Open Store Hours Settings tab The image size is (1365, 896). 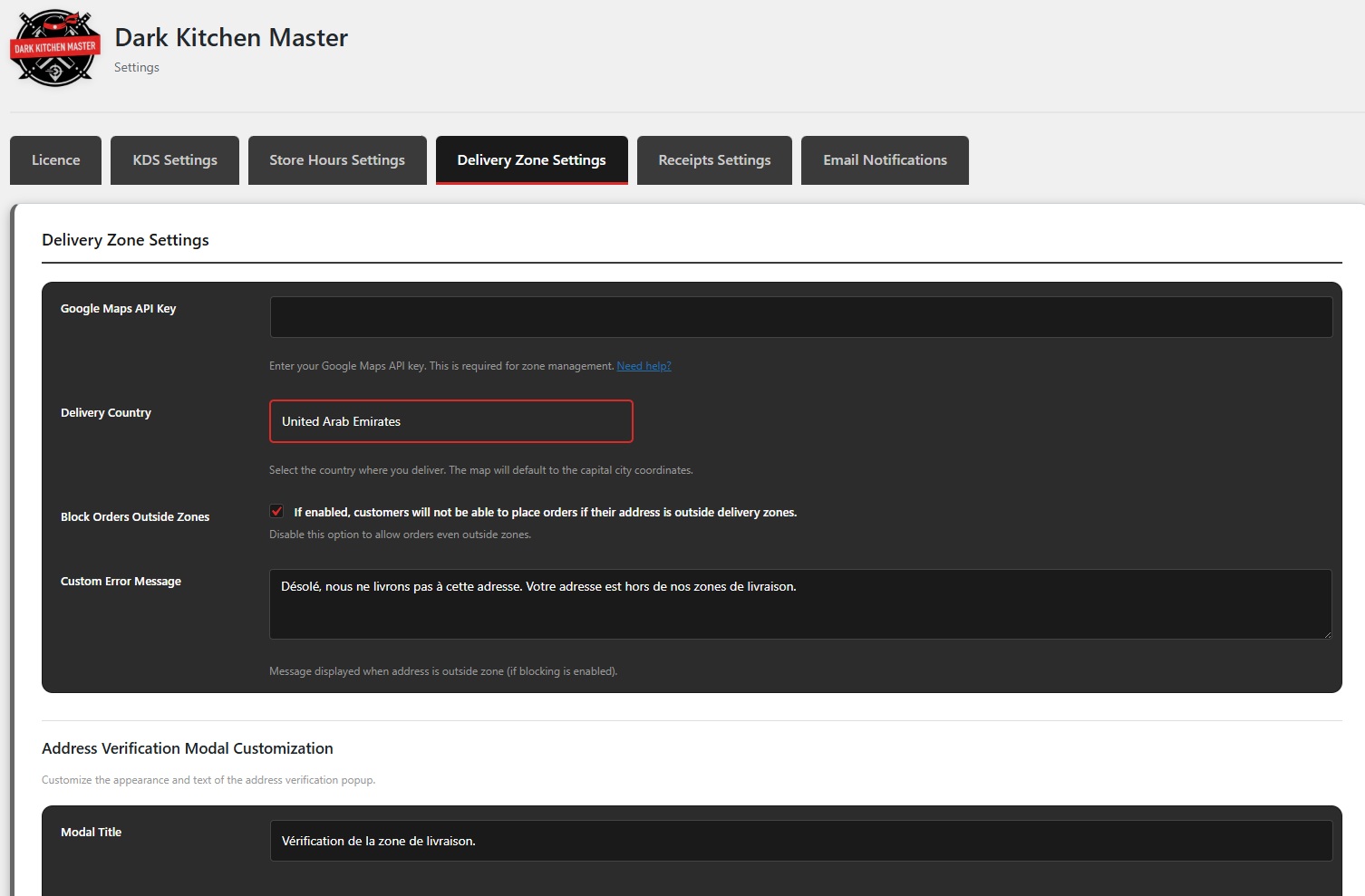coord(337,160)
